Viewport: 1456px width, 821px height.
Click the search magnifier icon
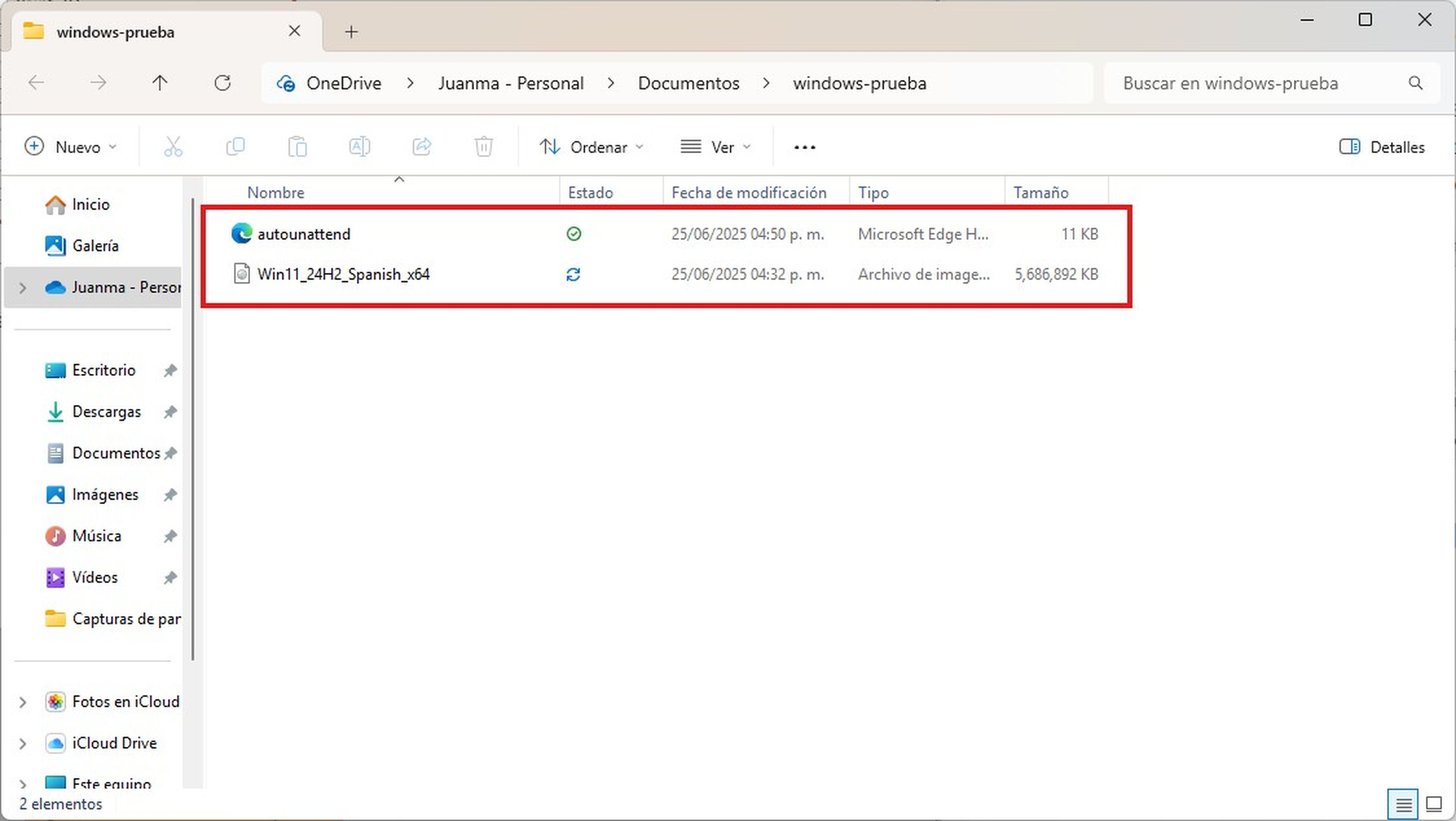(x=1415, y=83)
